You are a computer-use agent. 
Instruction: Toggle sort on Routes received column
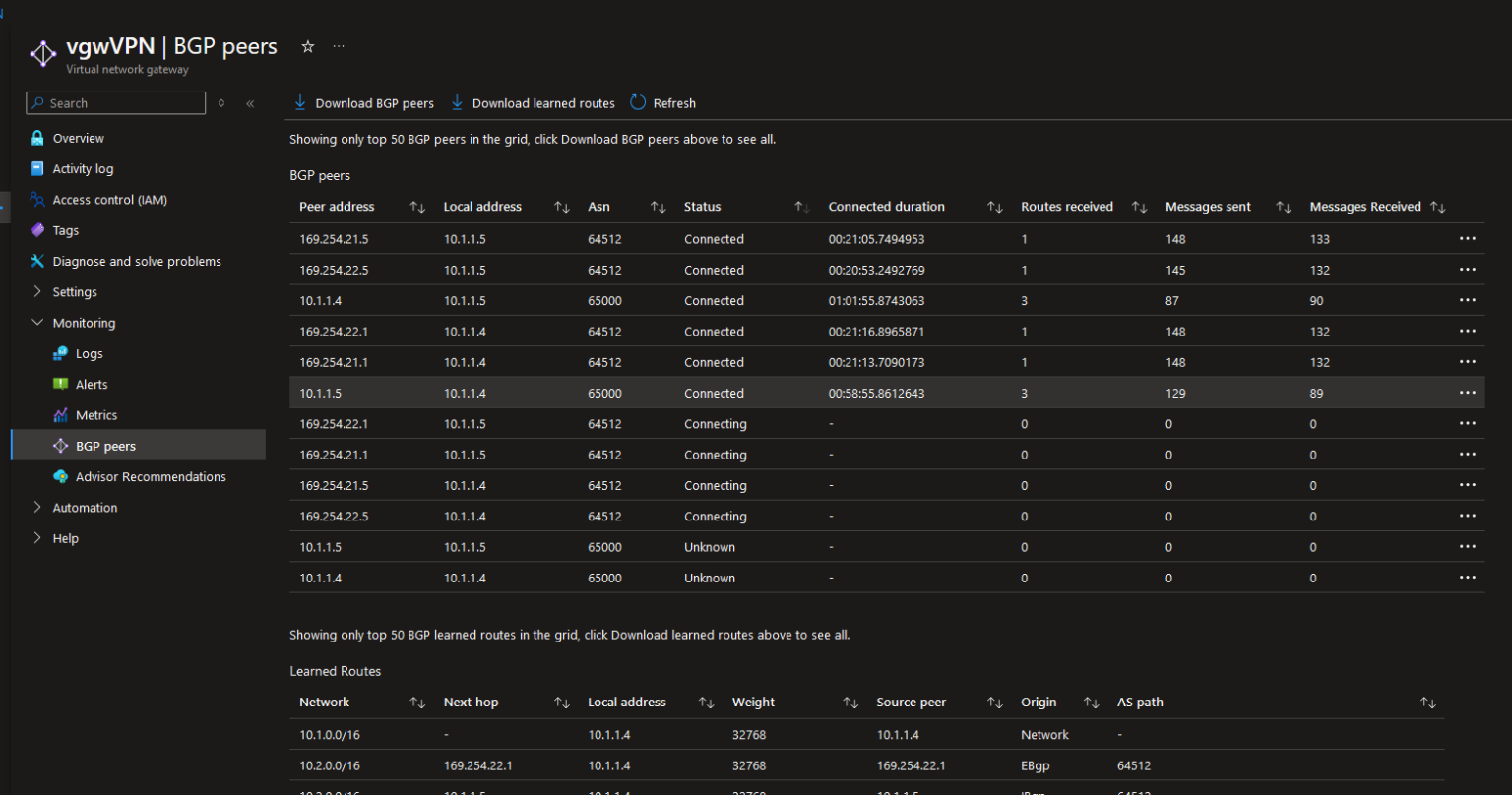[x=1139, y=206]
